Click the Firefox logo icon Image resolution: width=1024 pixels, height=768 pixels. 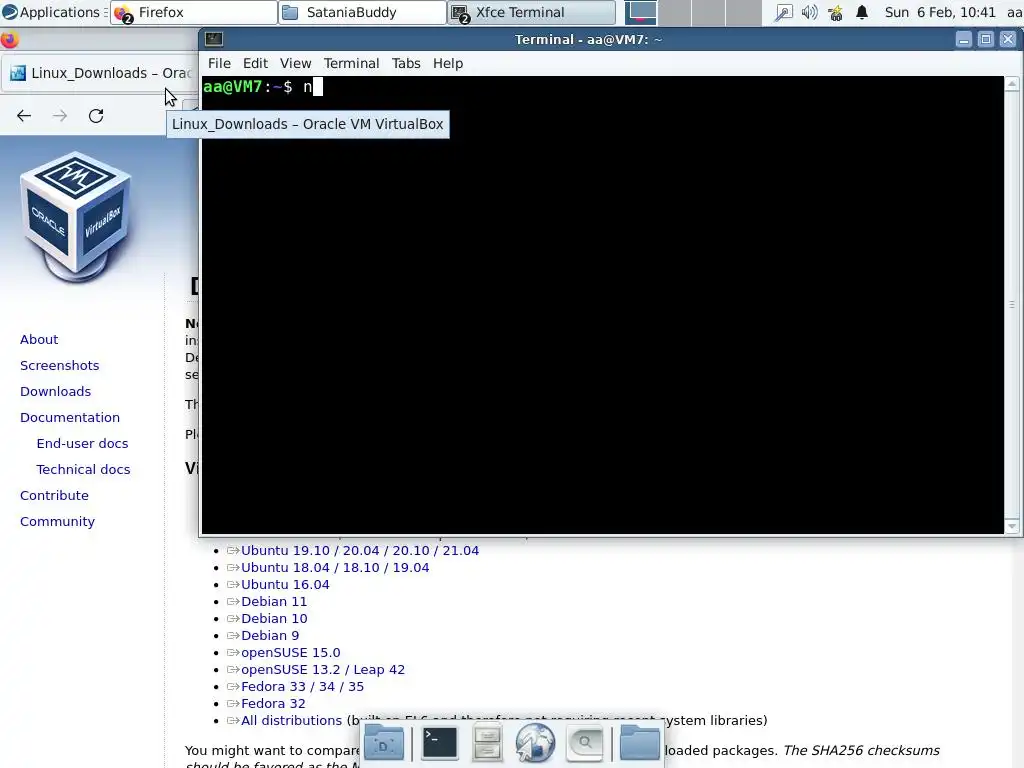(9, 40)
